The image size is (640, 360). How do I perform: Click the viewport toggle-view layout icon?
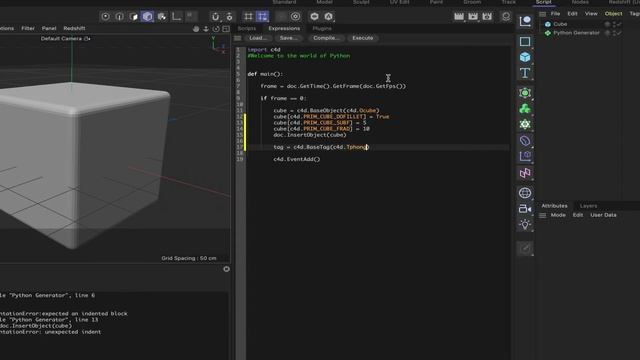point(226,29)
